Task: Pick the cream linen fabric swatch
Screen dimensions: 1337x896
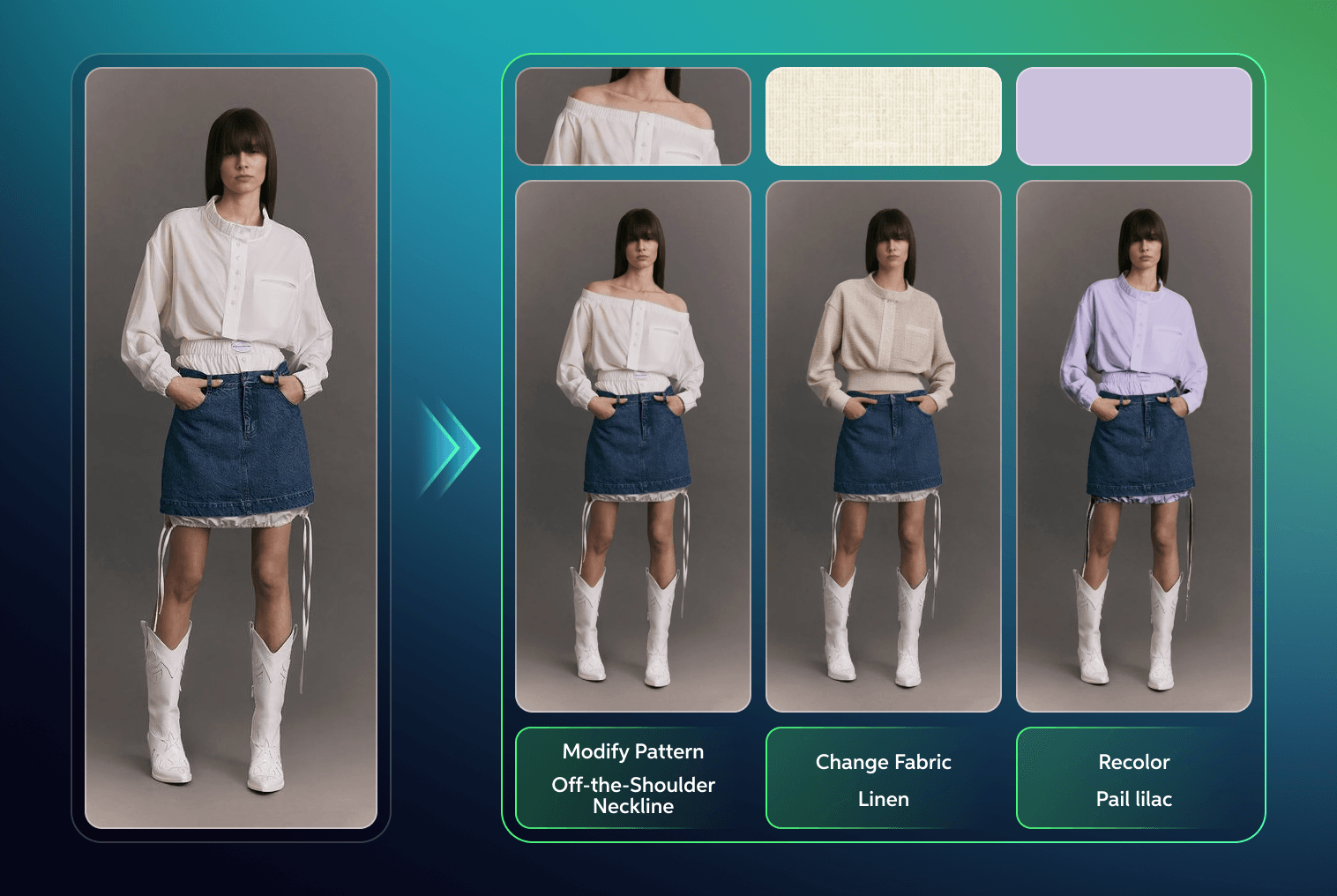Action: pos(884,116)
